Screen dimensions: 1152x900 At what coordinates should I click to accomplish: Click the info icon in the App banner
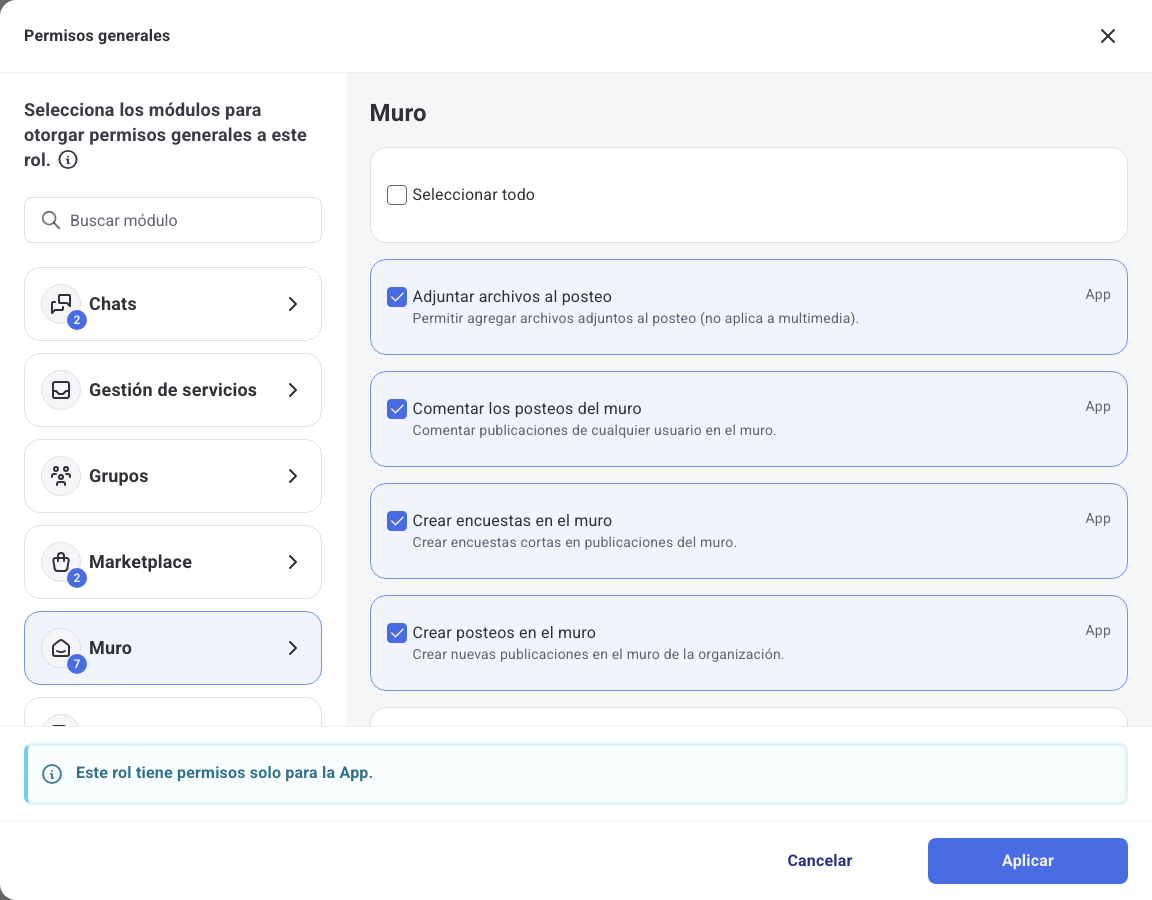tap(52, 774)
